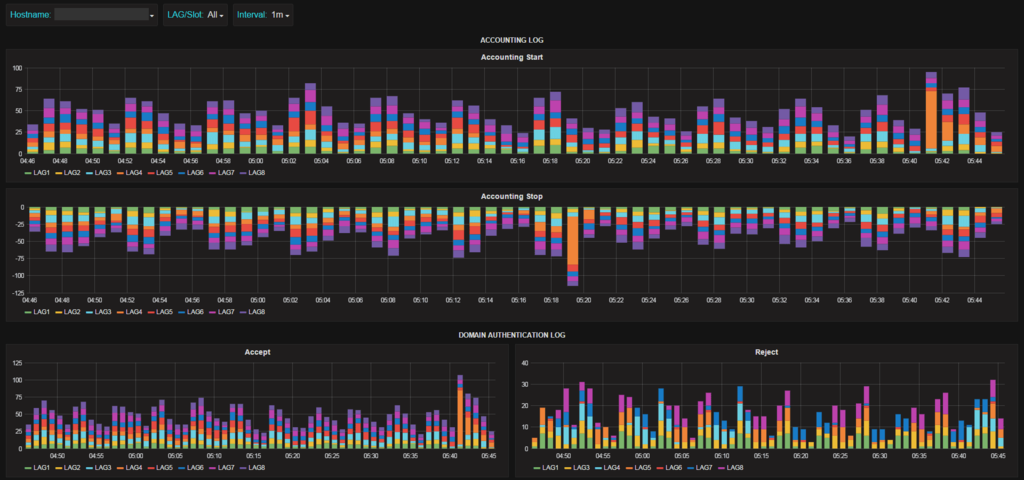The image size is (1024, 480).
Task: Toggle LAG1 series in Accept legend
Action: (37, 468)
